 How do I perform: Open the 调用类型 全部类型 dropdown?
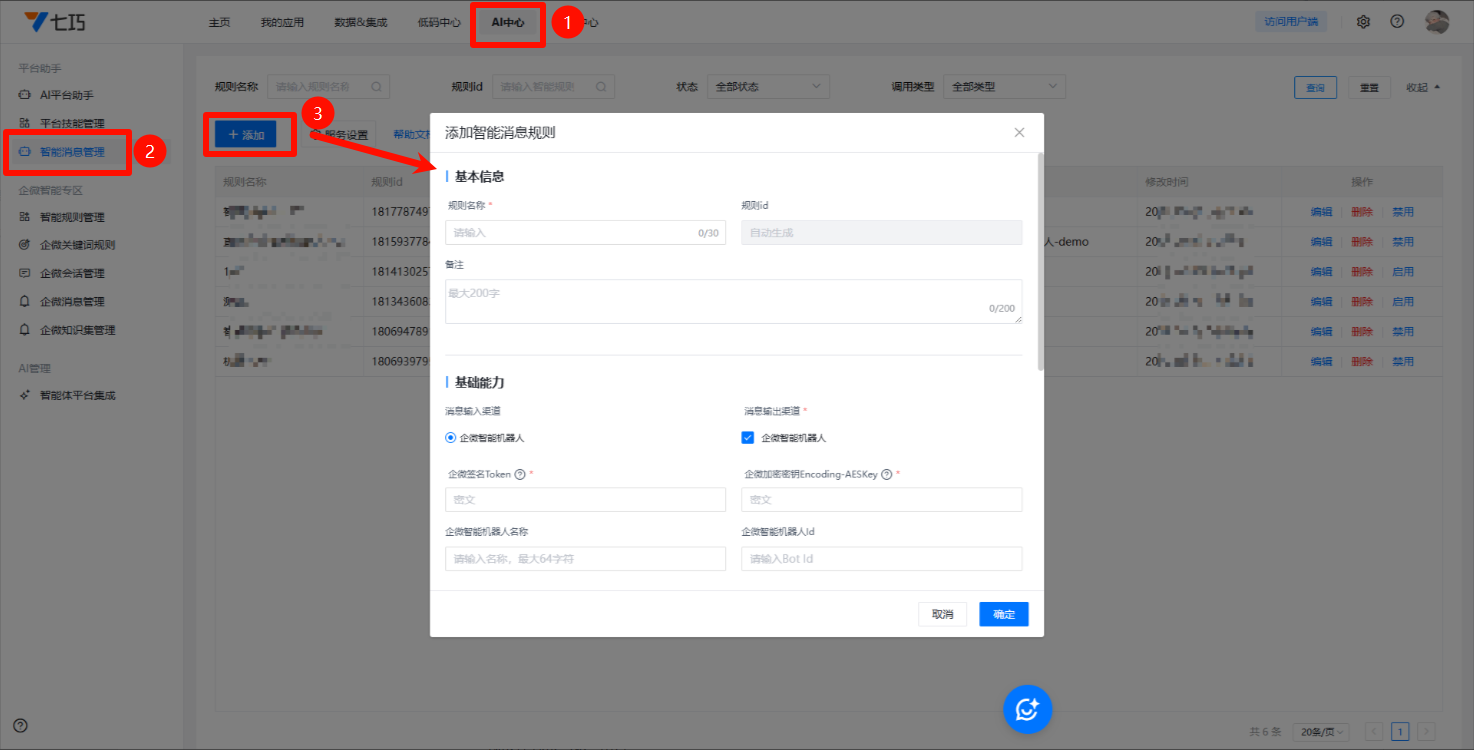(1007, 87)
